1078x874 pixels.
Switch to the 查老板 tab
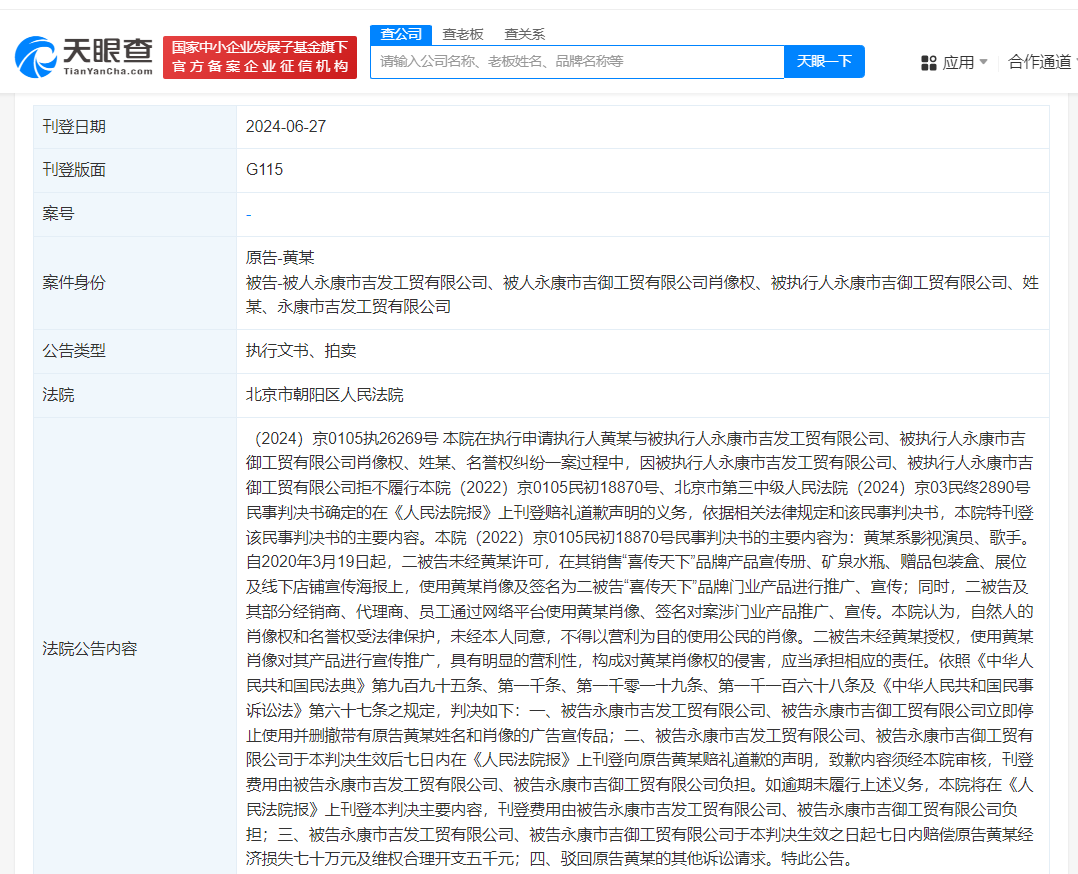point(463,33)
